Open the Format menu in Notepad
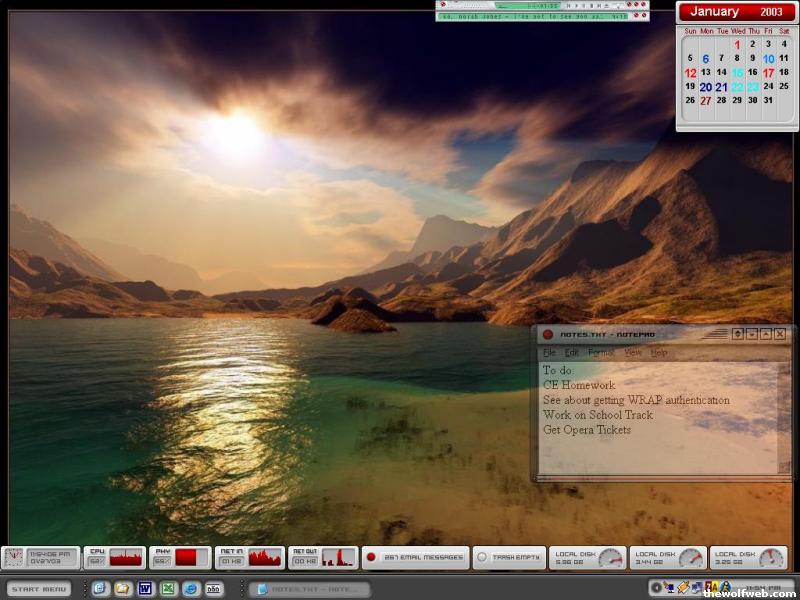The width and height of the screenshot is (800, 600). point(601,353)
